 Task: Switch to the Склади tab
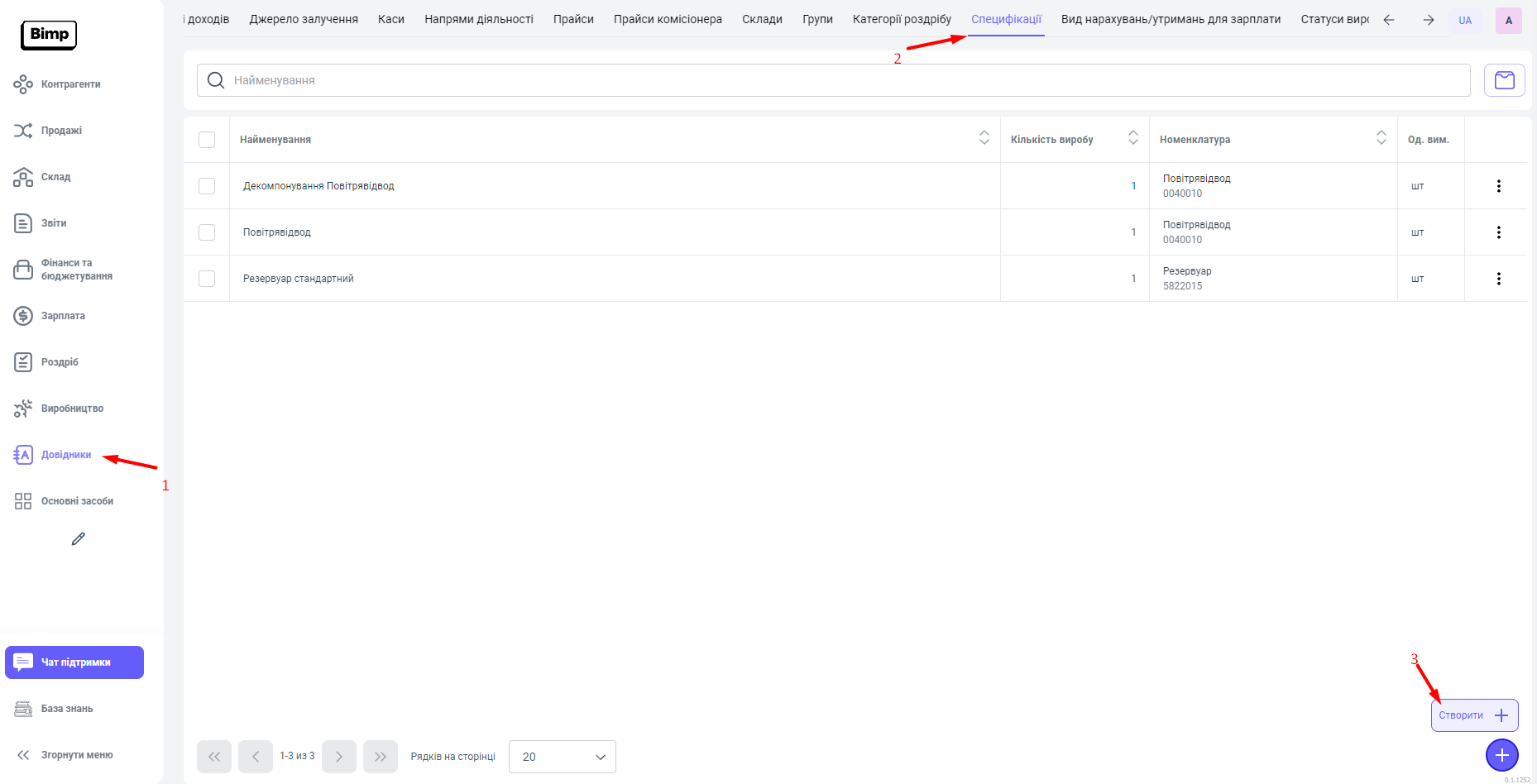pos(762,19)
